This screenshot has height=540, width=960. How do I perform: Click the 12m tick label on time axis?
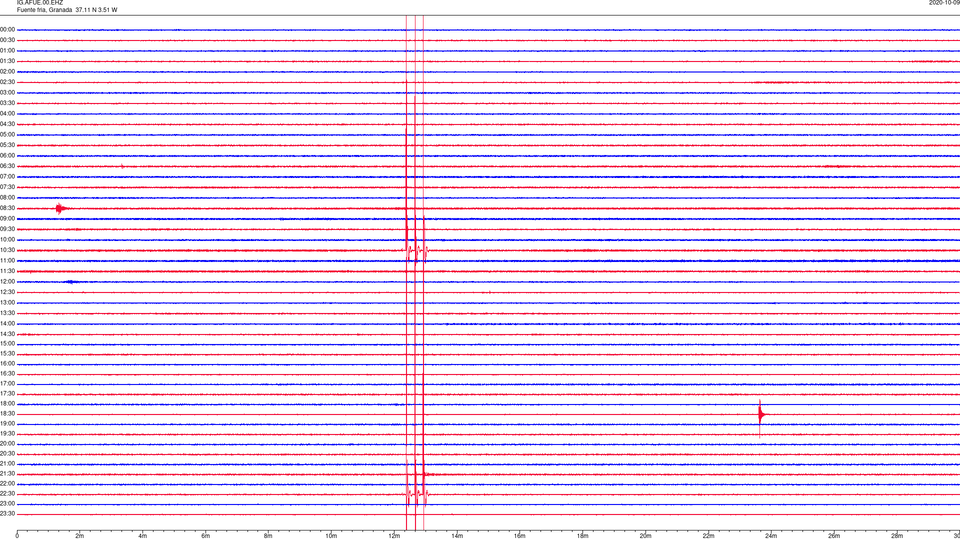(x=394, y=536)
